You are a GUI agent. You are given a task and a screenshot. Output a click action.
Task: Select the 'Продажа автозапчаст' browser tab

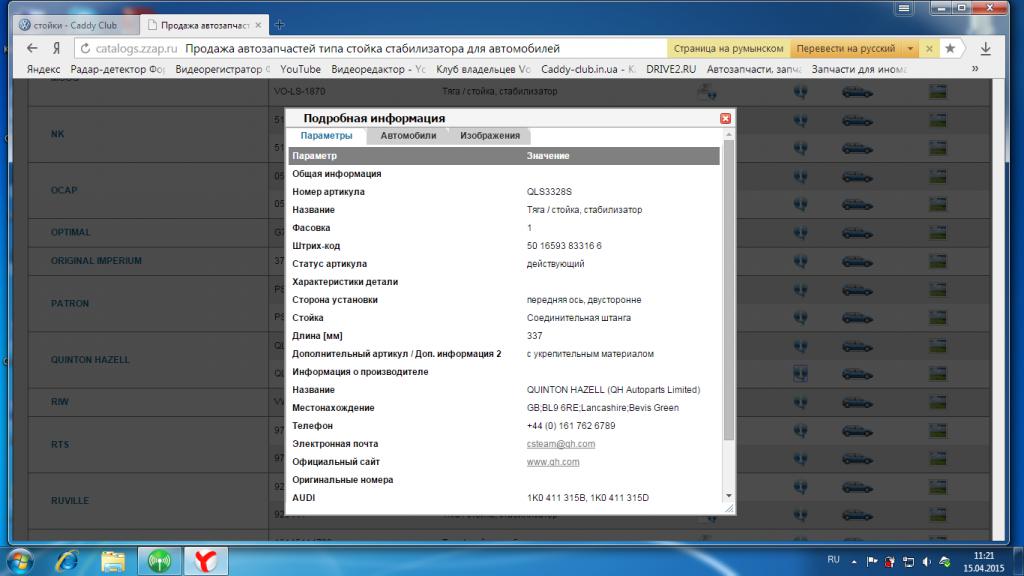point(202,25)
